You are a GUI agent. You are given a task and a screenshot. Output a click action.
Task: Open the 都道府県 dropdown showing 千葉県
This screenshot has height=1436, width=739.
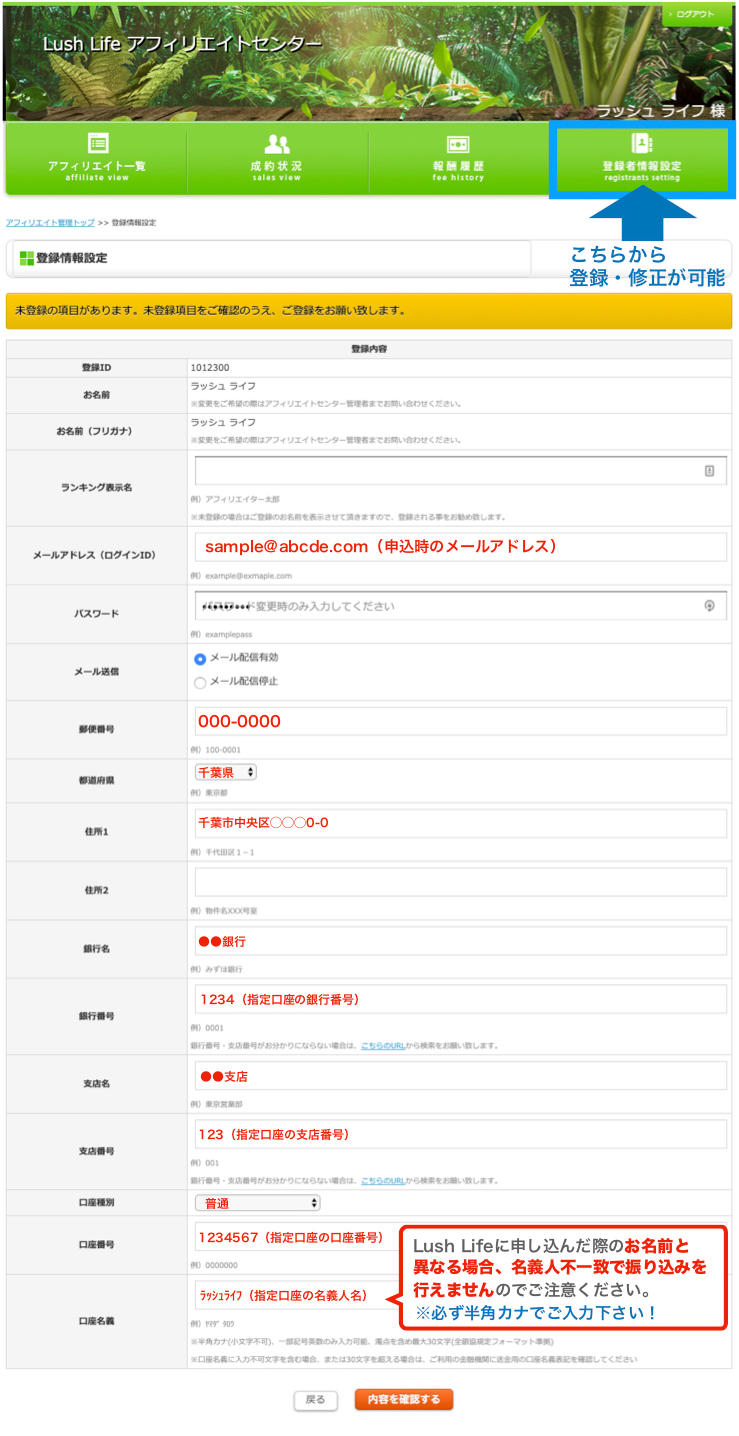226,772
